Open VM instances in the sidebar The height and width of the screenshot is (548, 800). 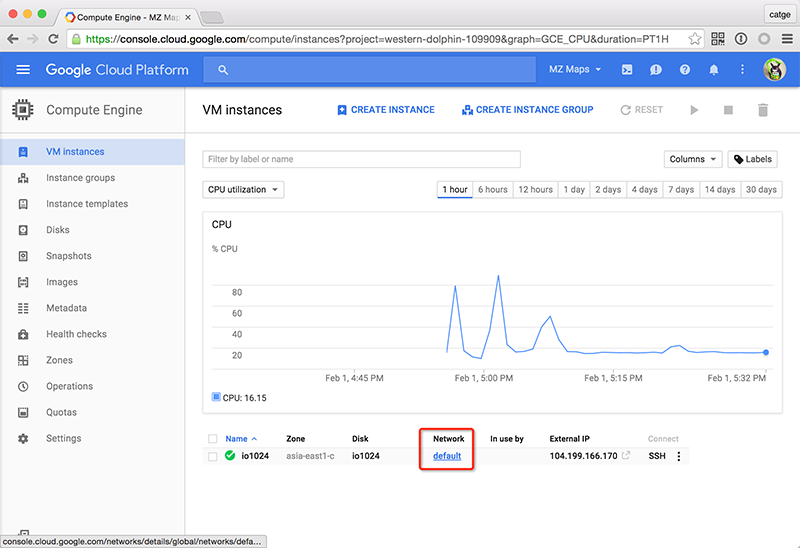point(92,152)
